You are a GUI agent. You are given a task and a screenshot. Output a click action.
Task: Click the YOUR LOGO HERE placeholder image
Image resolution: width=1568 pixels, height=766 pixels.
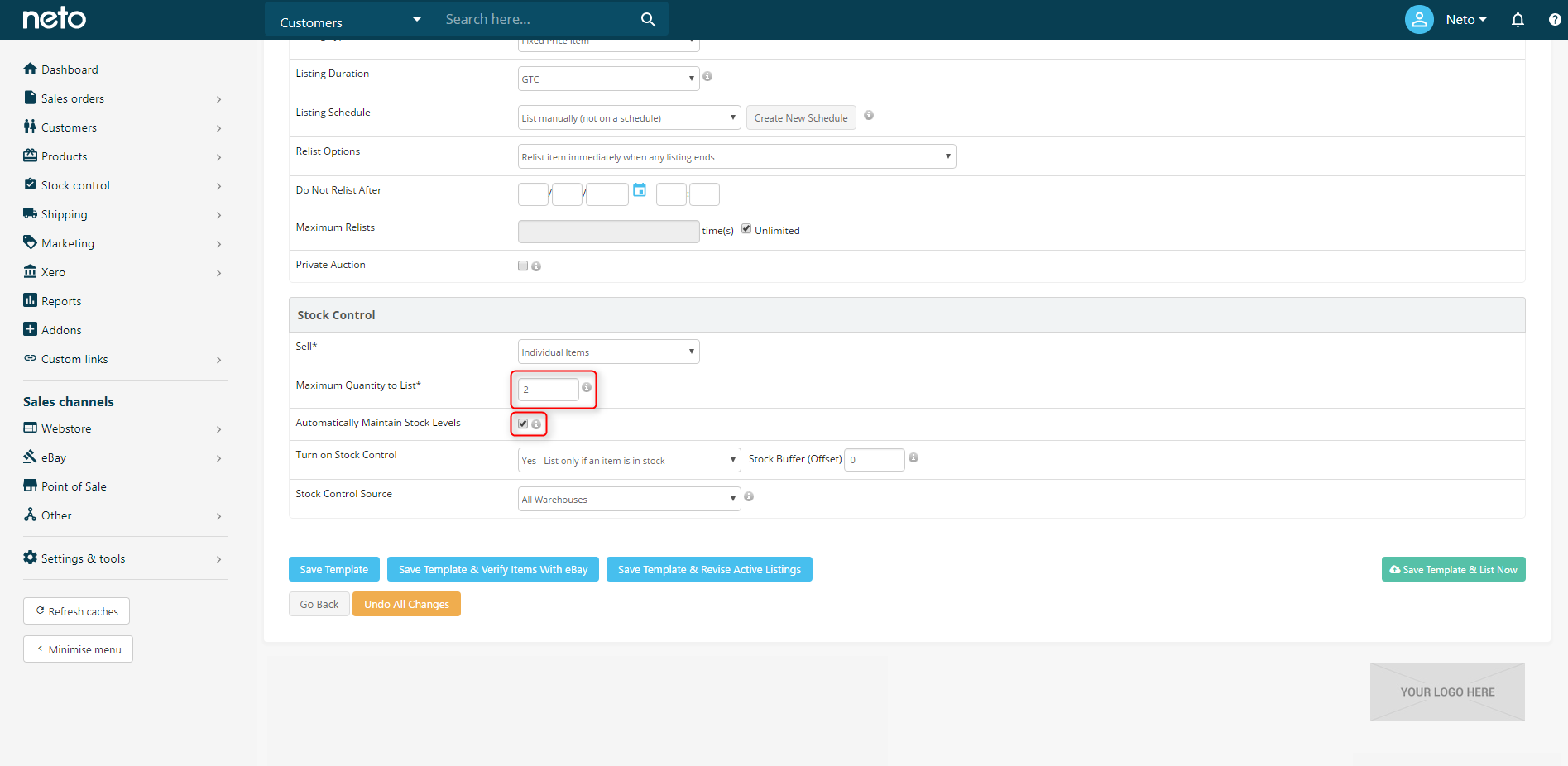[1447, 692]
